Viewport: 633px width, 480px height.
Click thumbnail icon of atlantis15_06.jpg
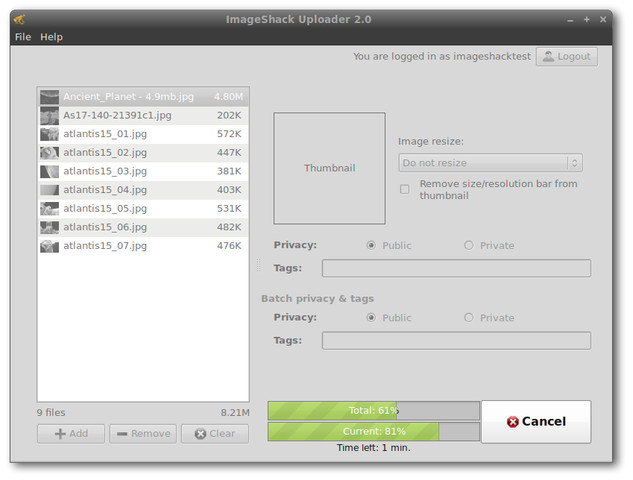[49, 227]
